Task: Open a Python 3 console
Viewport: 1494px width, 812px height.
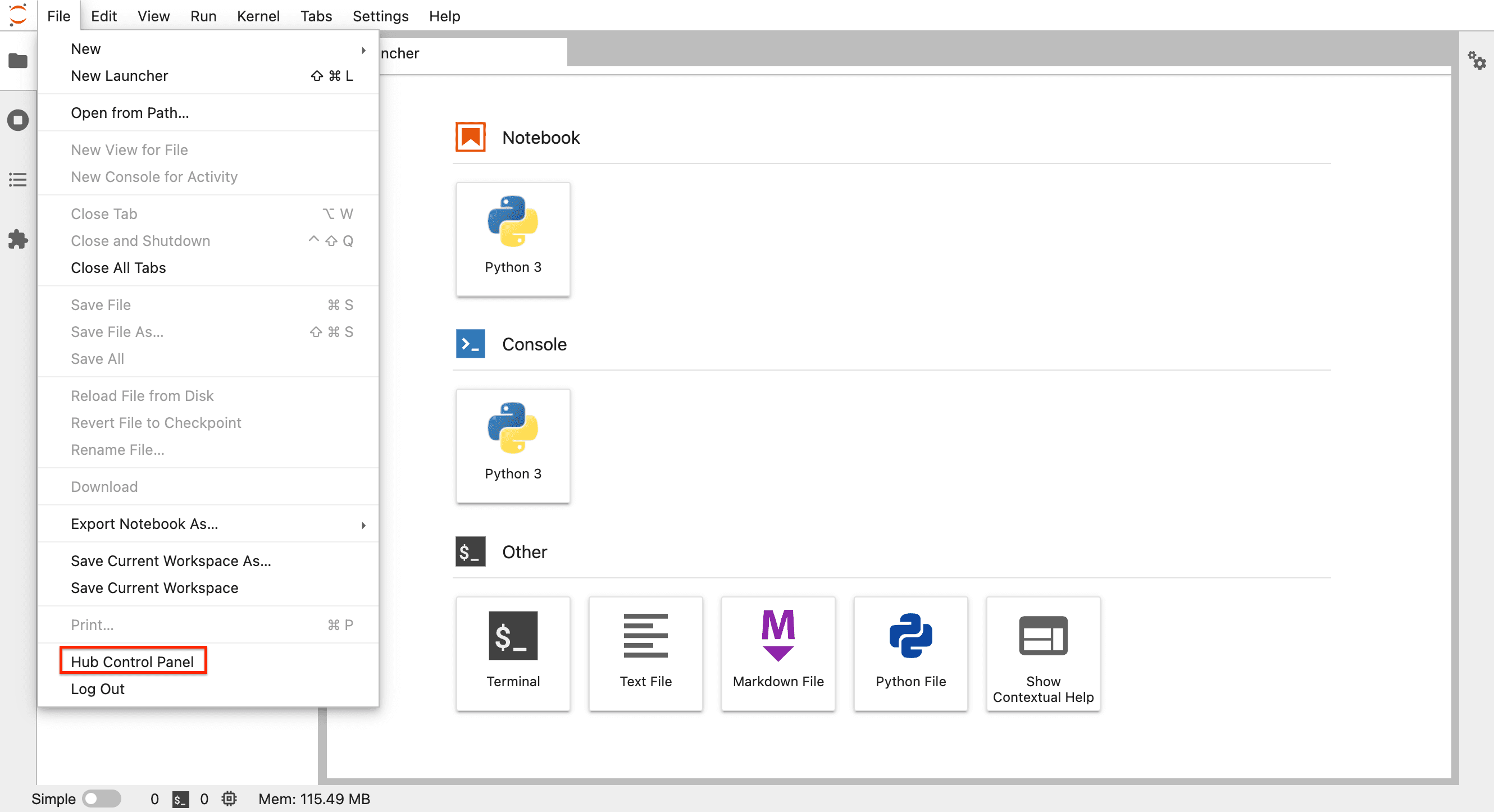Action: click(x=513, y=445)
